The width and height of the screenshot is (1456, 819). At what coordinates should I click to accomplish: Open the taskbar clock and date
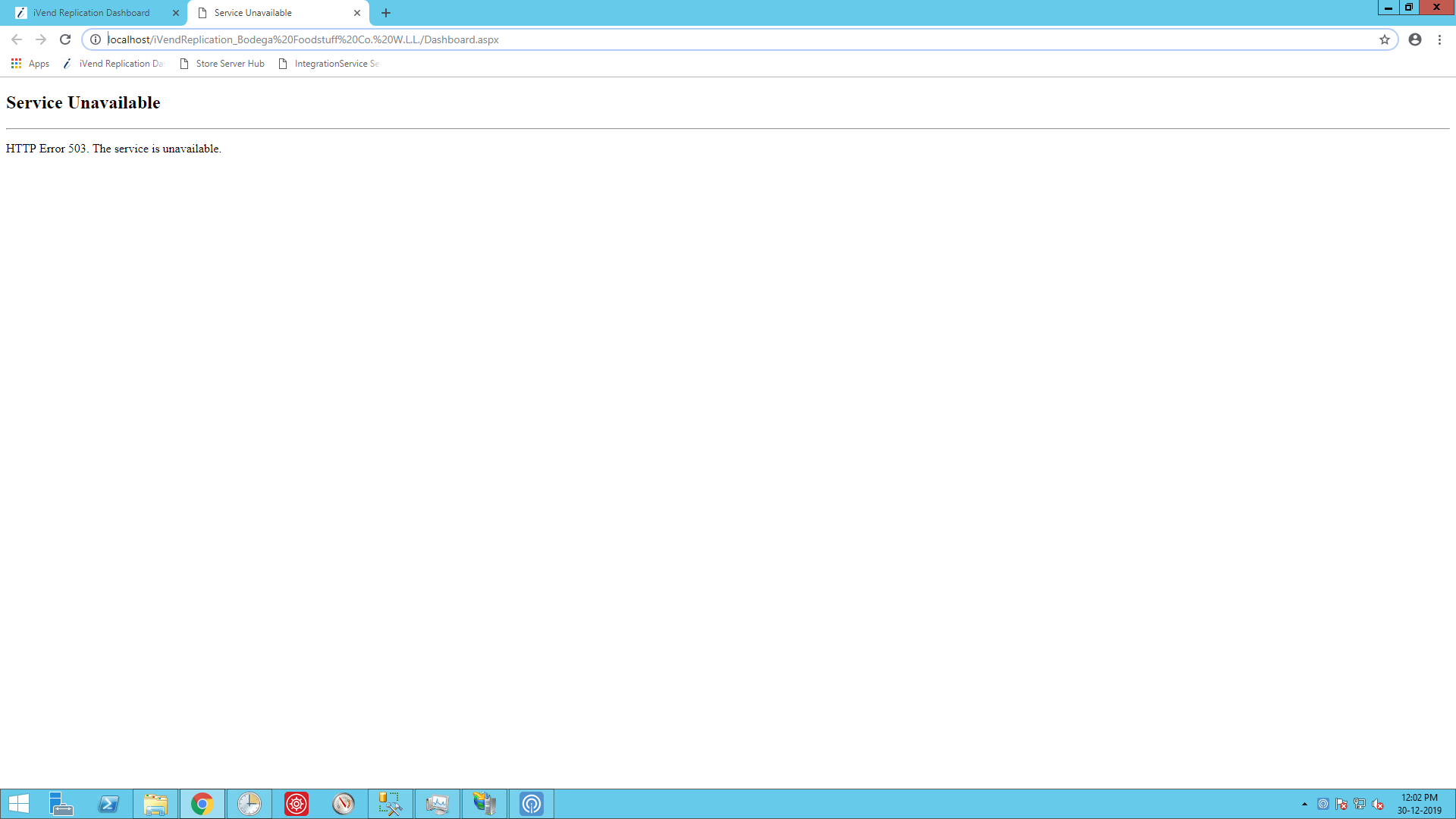click(1419, 804)
